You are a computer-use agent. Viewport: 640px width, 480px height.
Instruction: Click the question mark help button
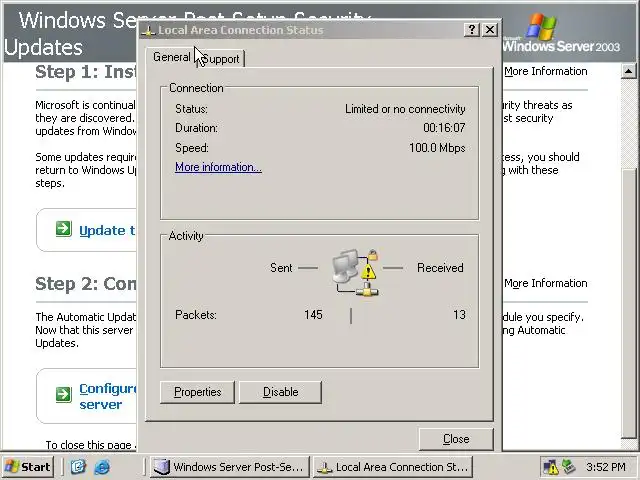(472, 30)
